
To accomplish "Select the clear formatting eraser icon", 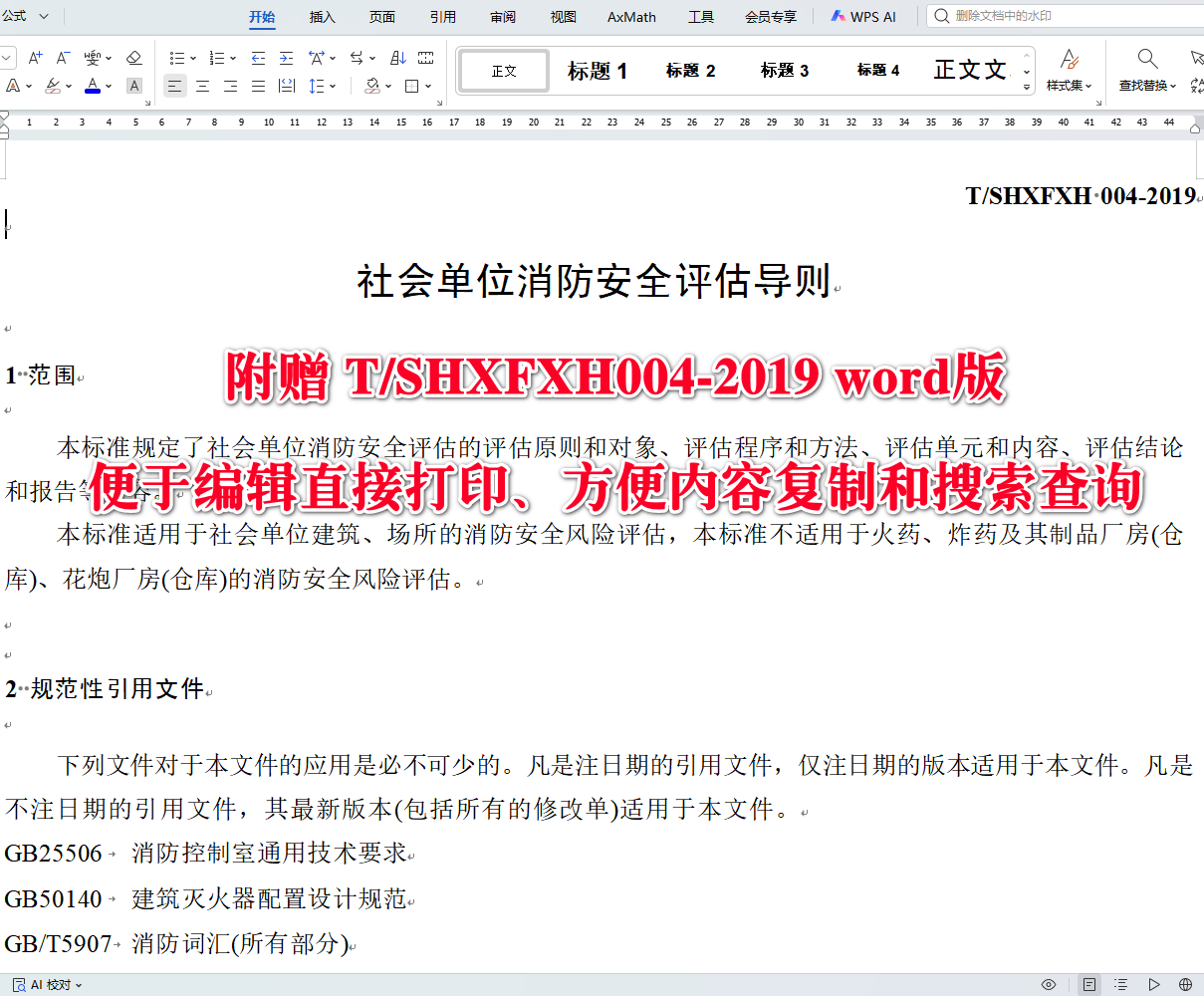I will 134,57.
